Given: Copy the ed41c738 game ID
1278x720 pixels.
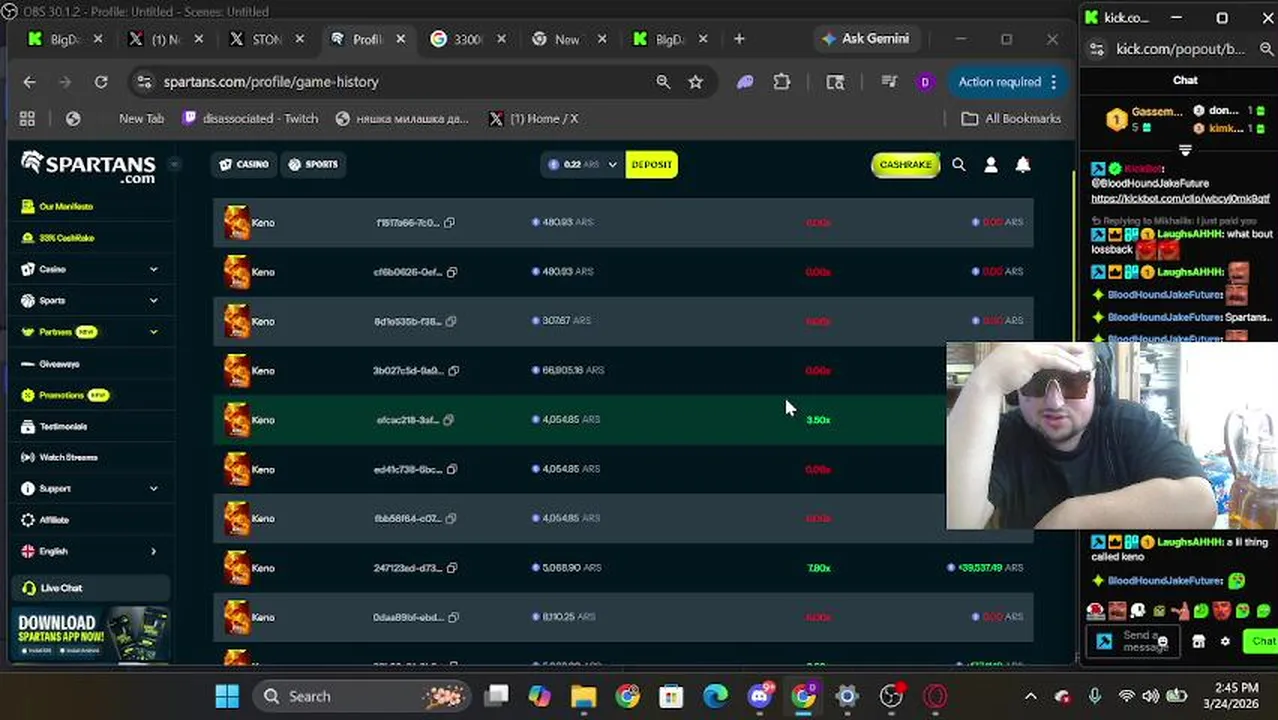Looking at the screenshot, I should pyautogui.click(x=452, y=469).
